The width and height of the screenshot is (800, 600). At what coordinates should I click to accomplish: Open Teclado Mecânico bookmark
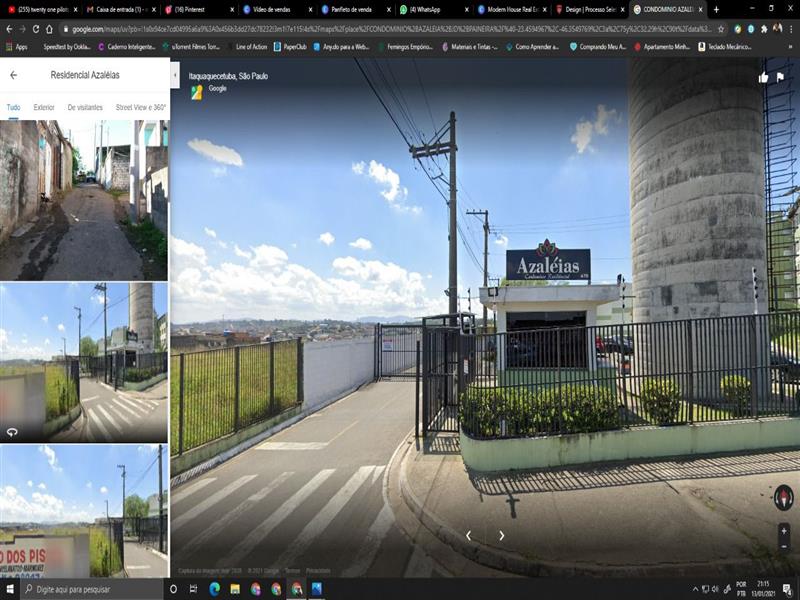click(724, 47)
